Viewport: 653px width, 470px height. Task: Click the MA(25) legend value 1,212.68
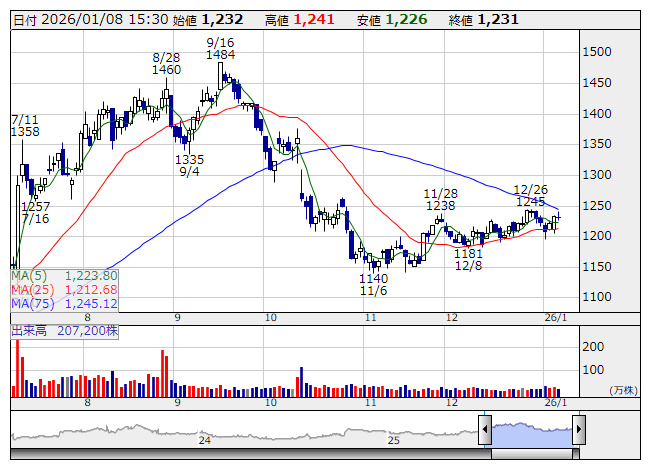tap(91, 290)
